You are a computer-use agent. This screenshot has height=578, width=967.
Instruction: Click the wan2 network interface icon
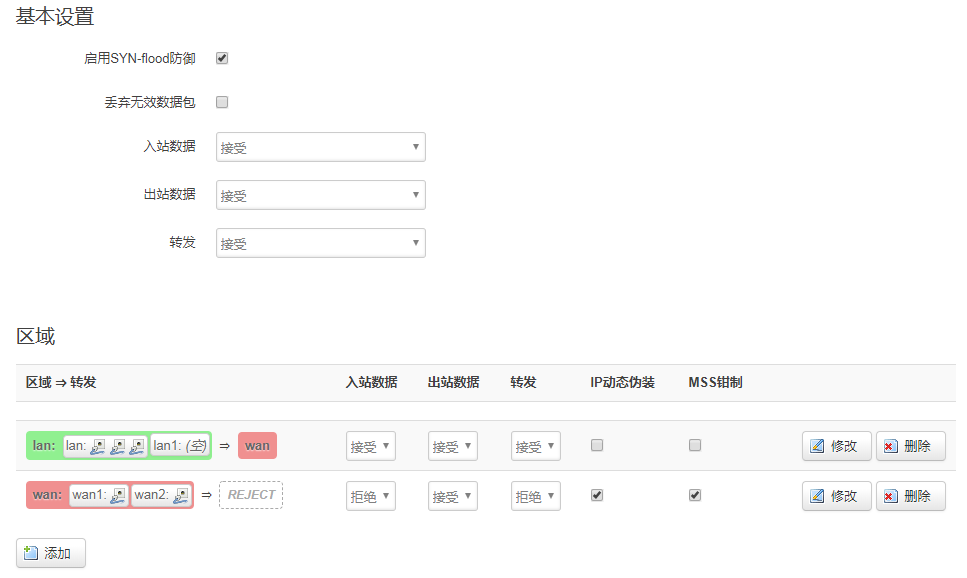tap(181, 495)
